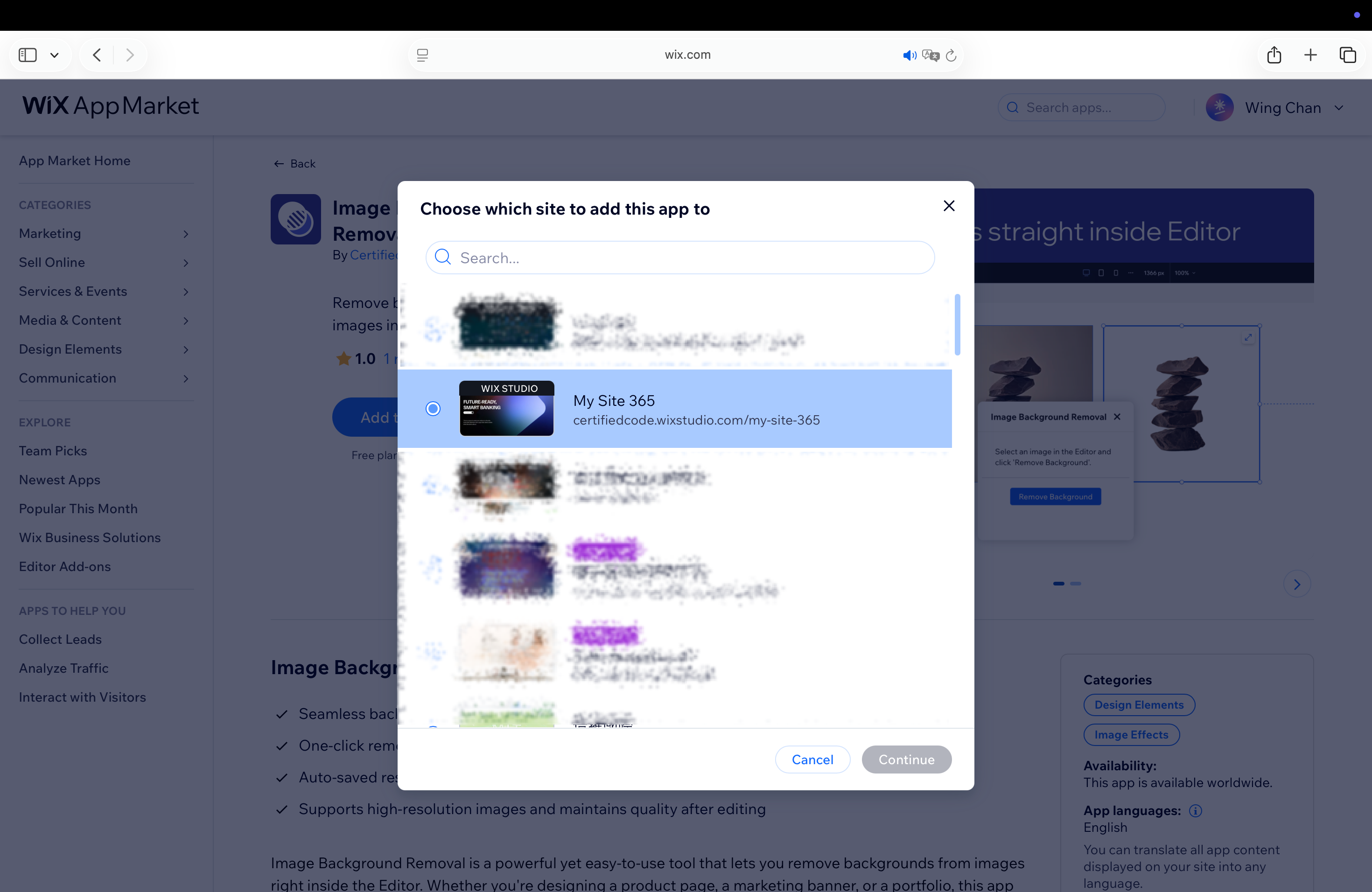1372x892 pixels.
Task: Click the 1.0 star rating
Action: click(x=356, y=358)
